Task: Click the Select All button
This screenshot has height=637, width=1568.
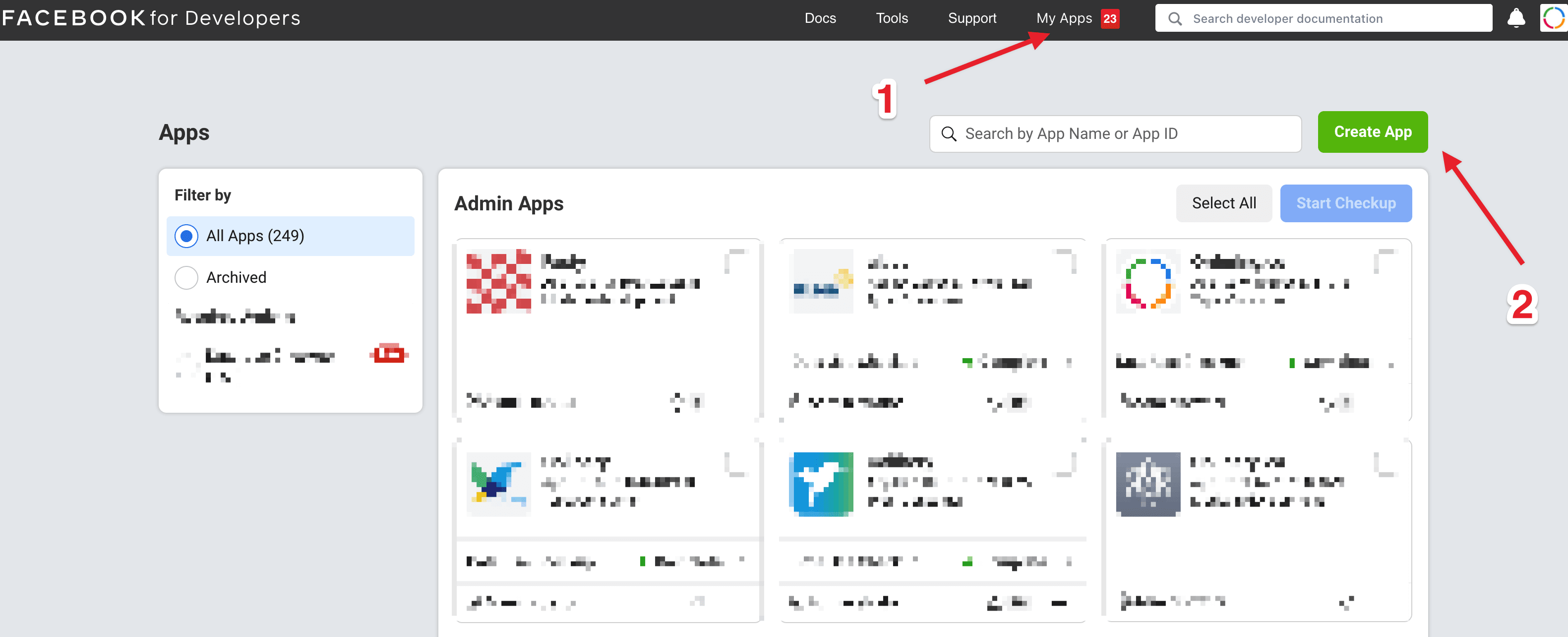Action: pyautogui.click(x=1223, y=203)
